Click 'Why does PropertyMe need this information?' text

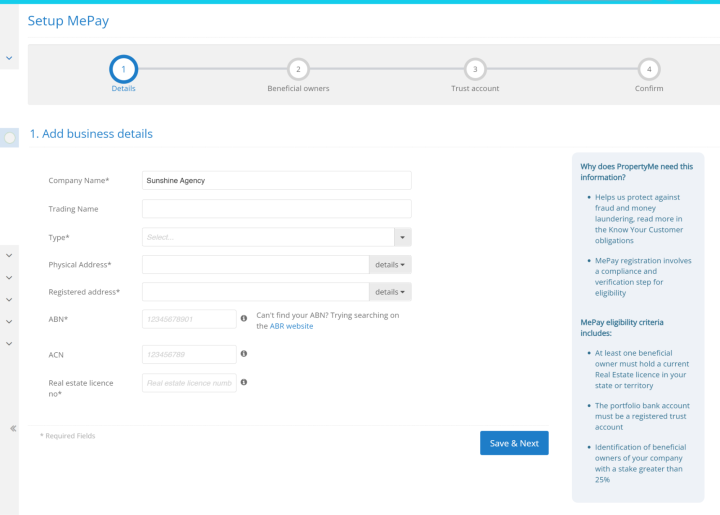pyautogui.click(x=636, y=172)
